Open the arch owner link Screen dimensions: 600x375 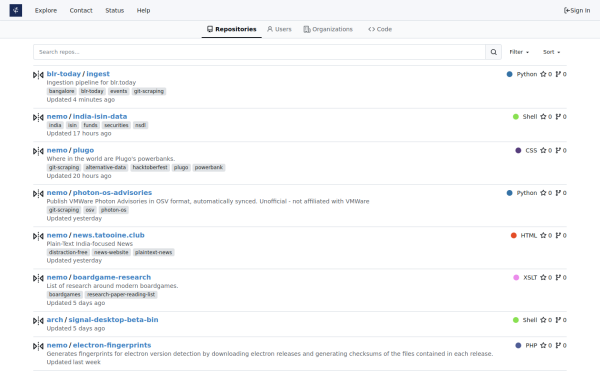coord(55,320)
